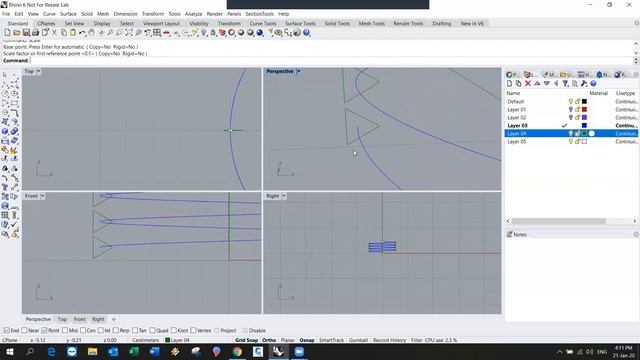The width and height of the screenshot is (640, 360).
Task: Open the Layer 04 status bar layer selector
Action: (178, 340)
